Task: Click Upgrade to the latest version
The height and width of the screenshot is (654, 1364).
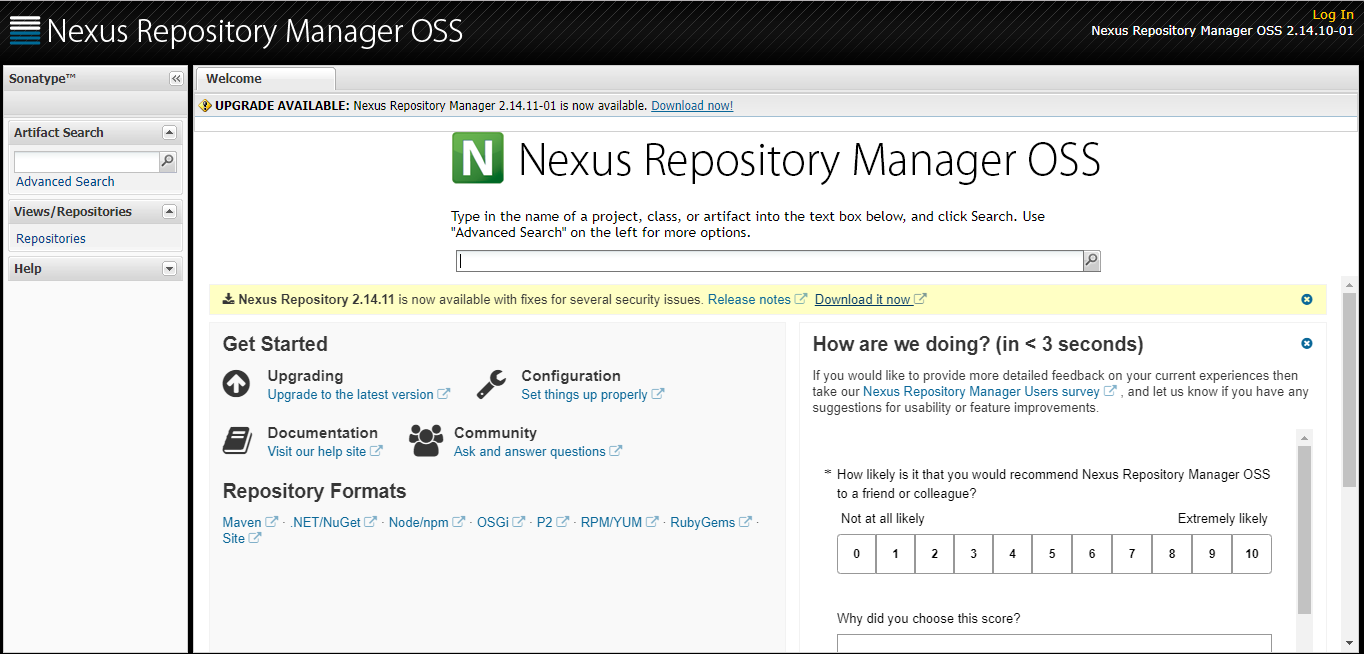Action: [358, 395]
